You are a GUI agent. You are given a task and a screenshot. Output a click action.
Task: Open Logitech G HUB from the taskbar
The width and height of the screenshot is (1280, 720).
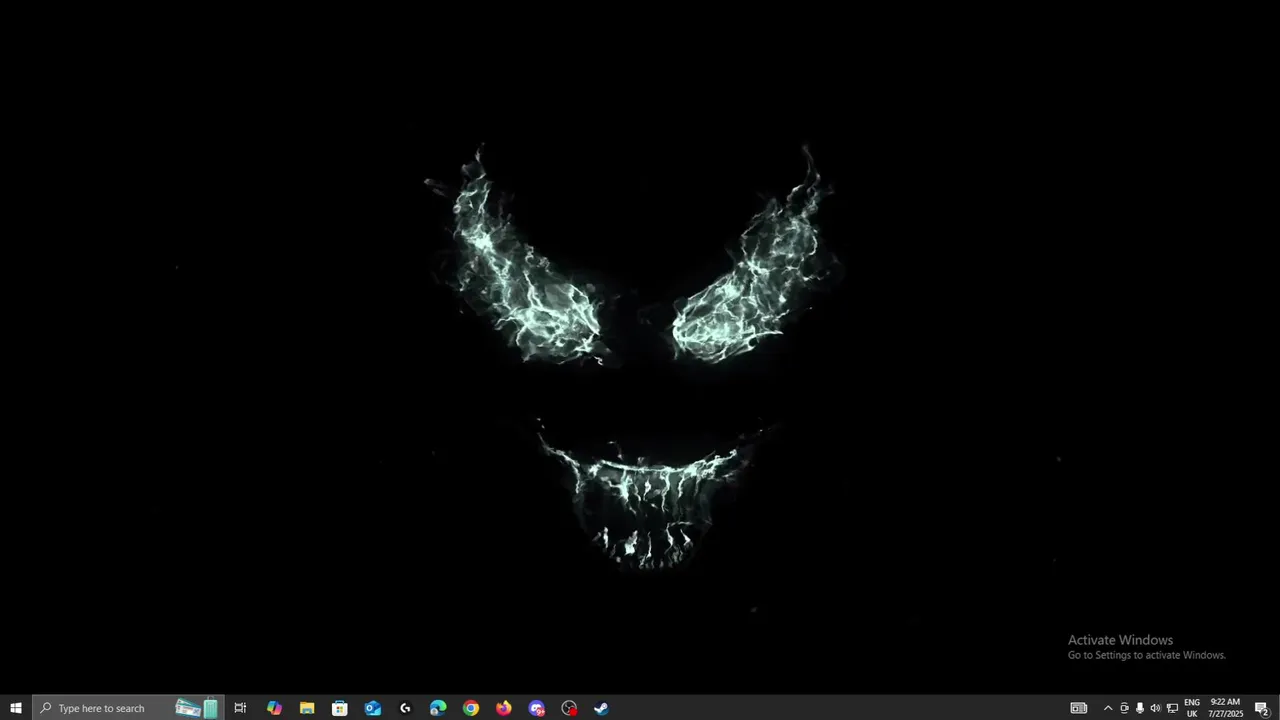pyautogui.click(x=405, y=708)
